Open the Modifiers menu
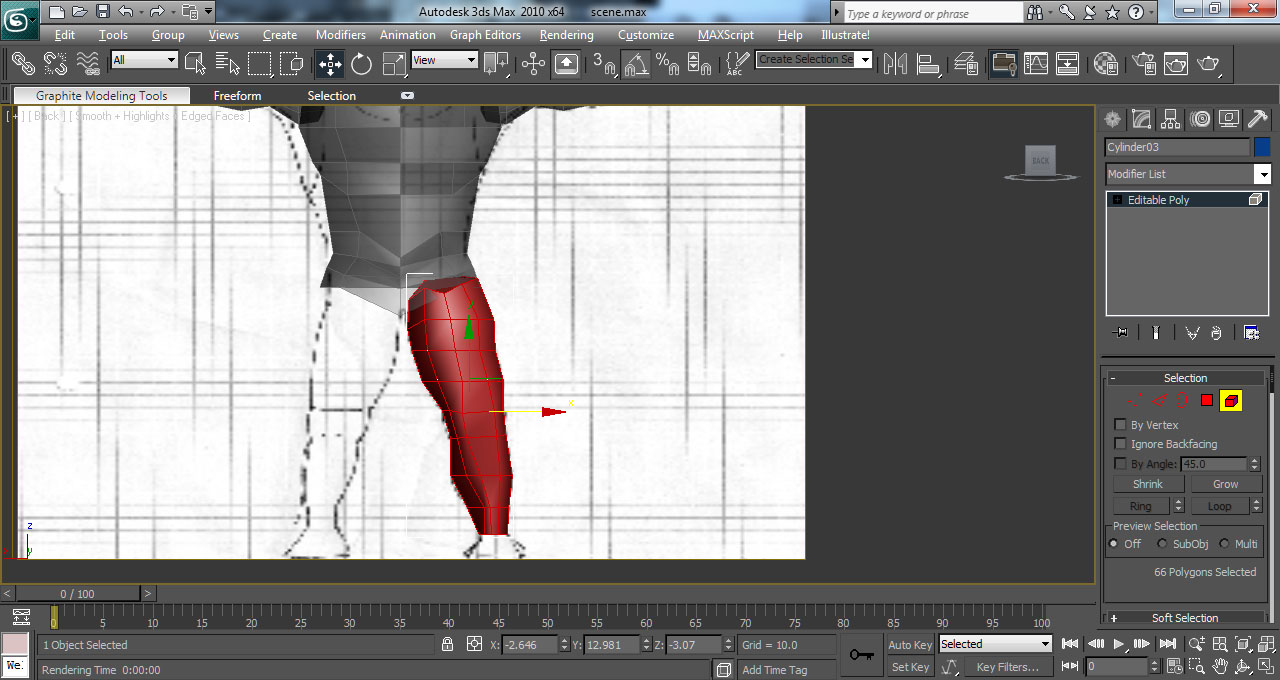 [341, 35]
